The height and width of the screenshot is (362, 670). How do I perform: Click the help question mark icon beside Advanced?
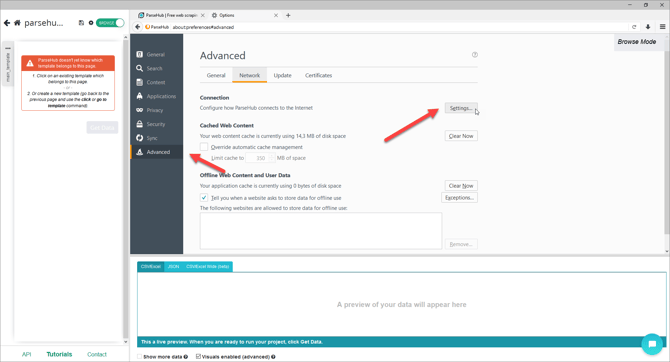pyautogui.click(x=475, y=55)
